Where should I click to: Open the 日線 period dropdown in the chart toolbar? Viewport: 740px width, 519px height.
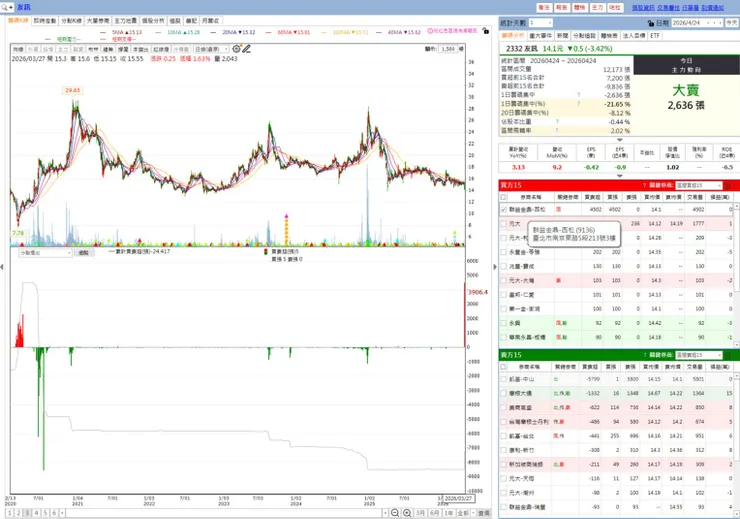point(212,49)
